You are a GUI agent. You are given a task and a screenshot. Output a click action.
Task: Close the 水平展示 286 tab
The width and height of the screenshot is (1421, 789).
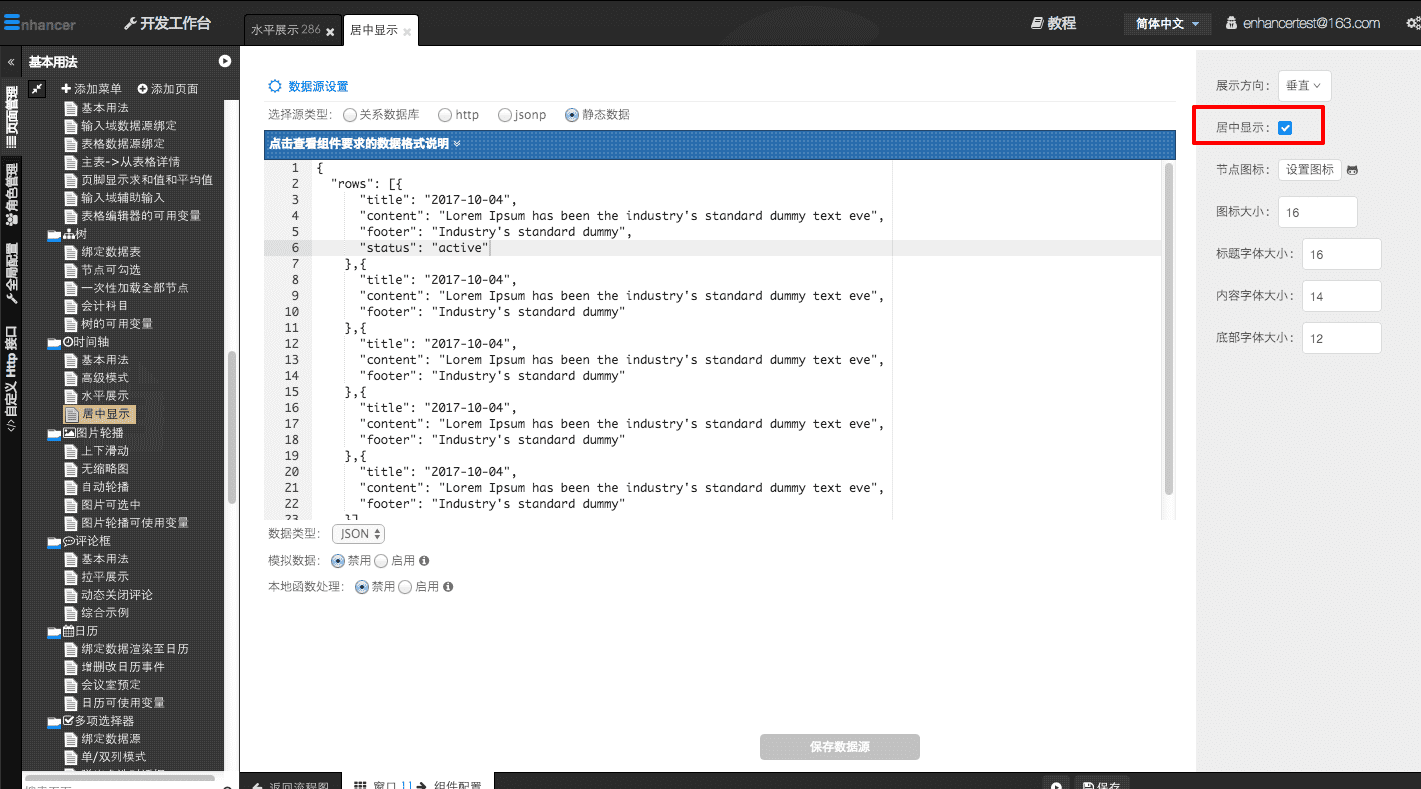click(330, 32)
